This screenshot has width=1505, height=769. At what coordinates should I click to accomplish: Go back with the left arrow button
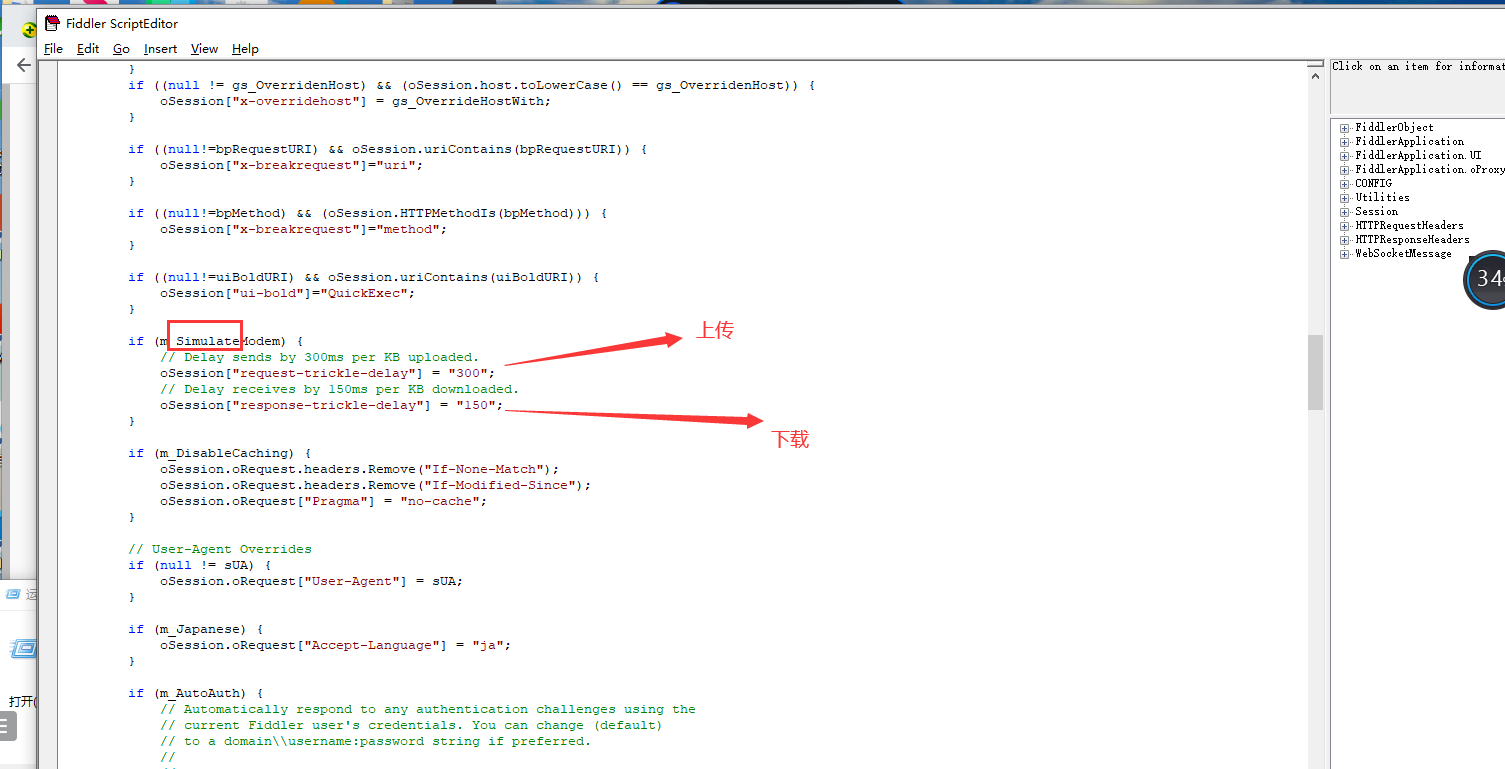(24, 65)
